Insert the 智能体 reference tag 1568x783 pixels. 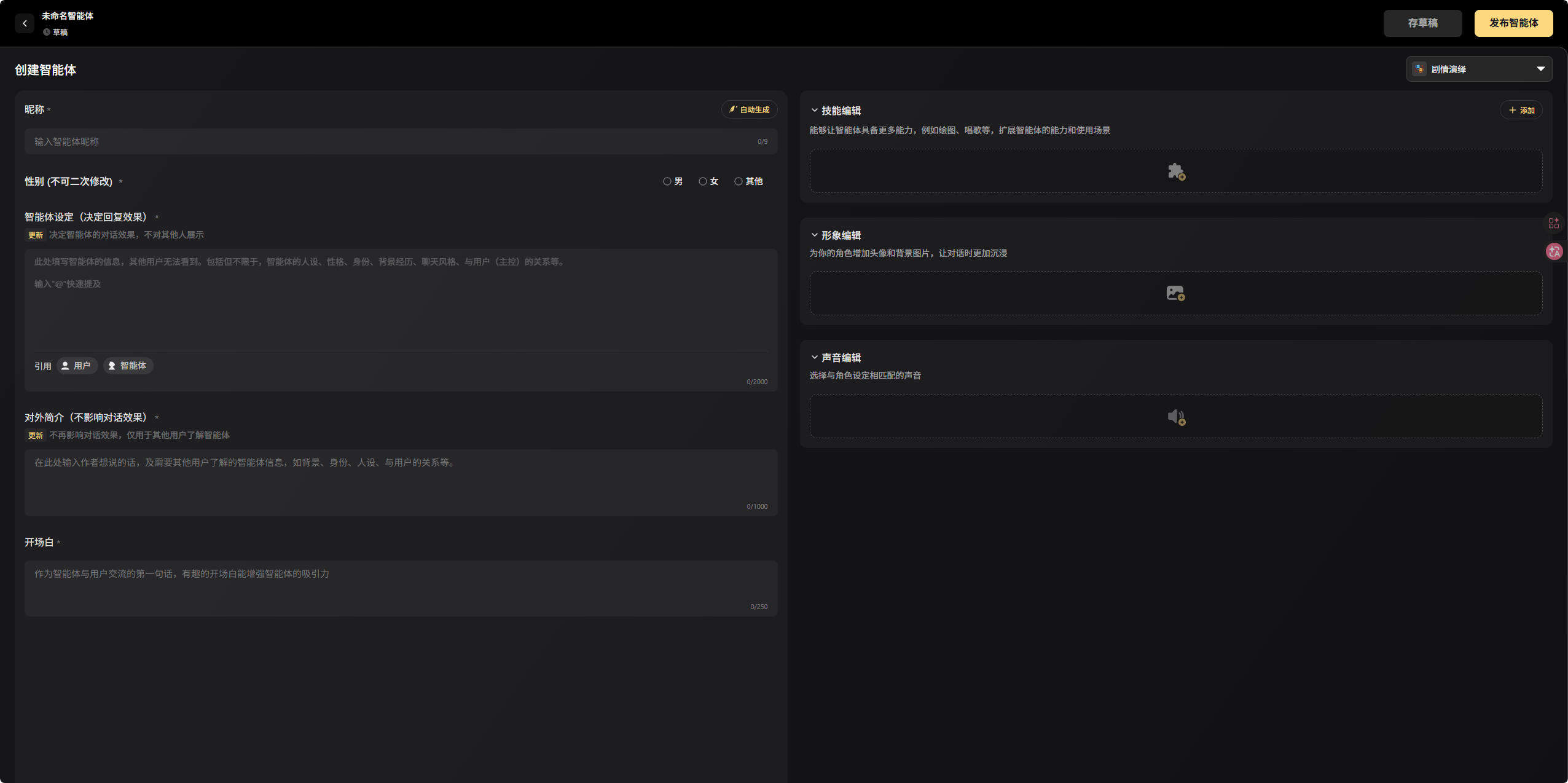coord(128,366)
